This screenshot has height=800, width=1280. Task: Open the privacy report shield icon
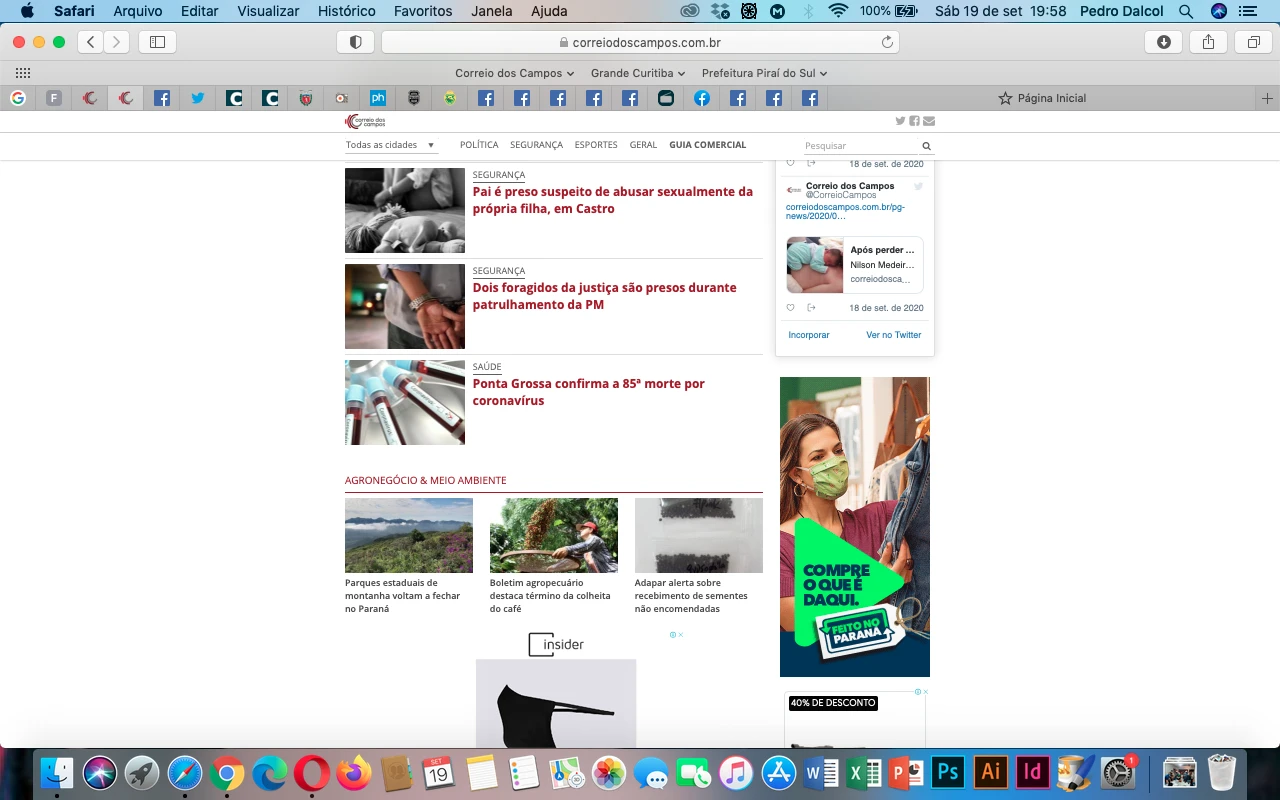tap(355, 42)
